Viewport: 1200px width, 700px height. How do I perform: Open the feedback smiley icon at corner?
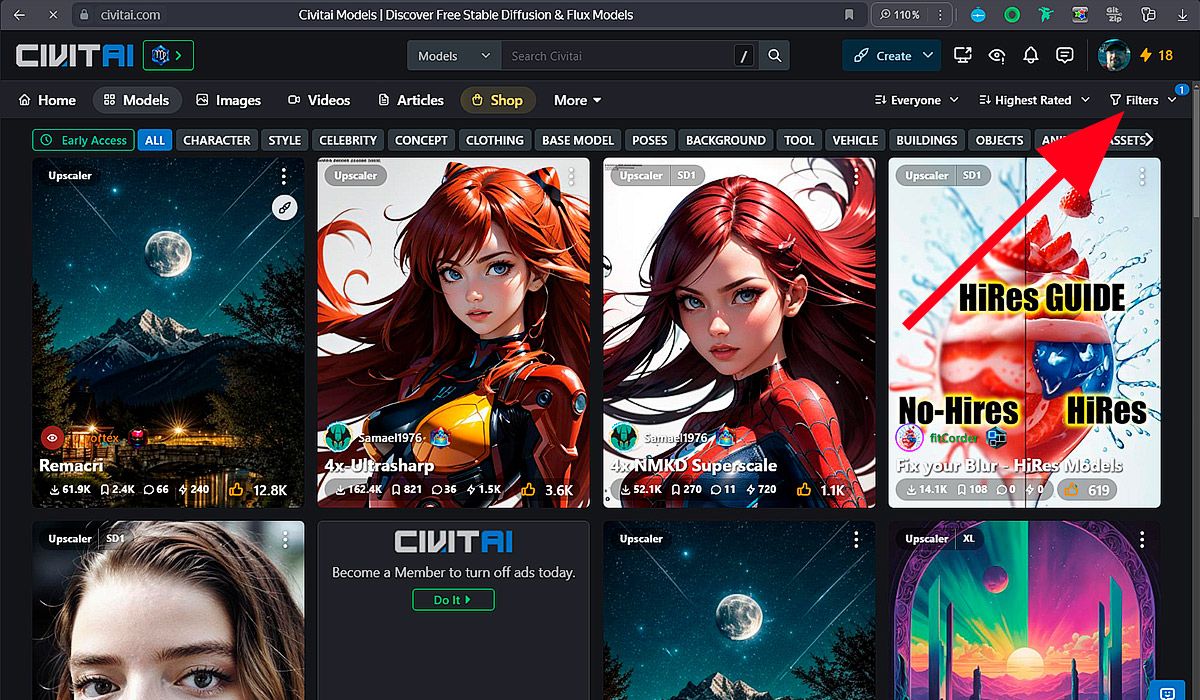[1166, 691]
